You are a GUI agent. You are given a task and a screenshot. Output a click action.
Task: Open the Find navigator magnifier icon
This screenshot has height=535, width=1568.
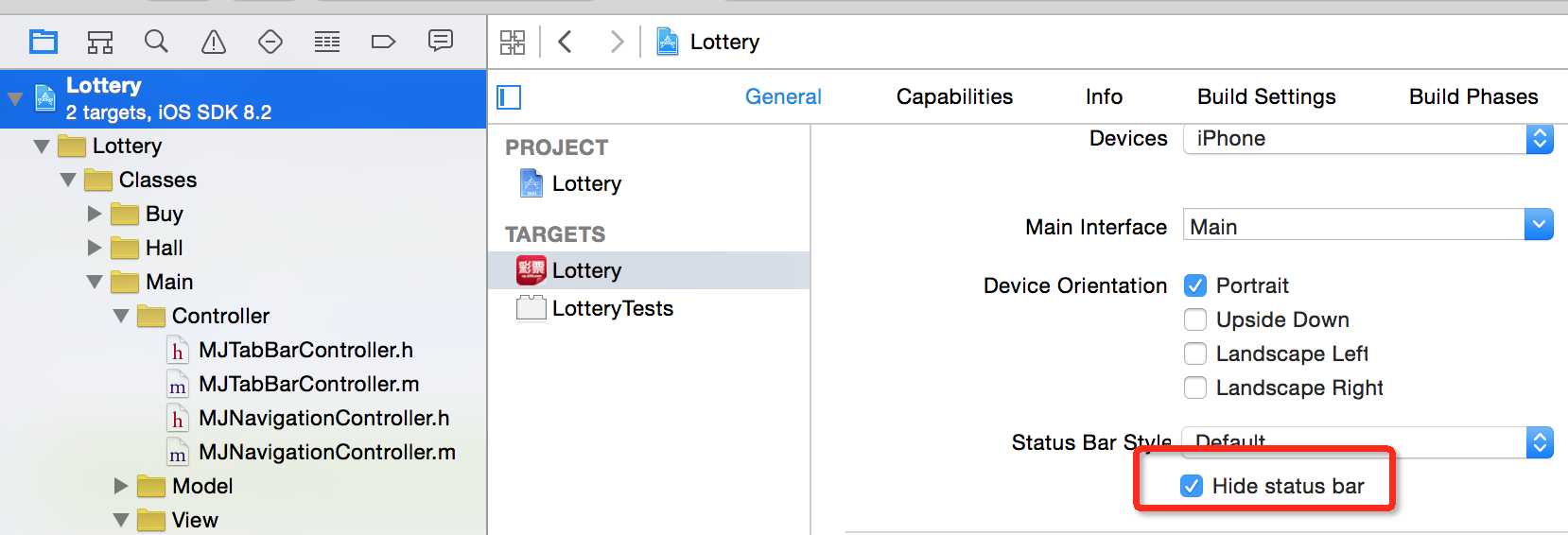point(156,42)
